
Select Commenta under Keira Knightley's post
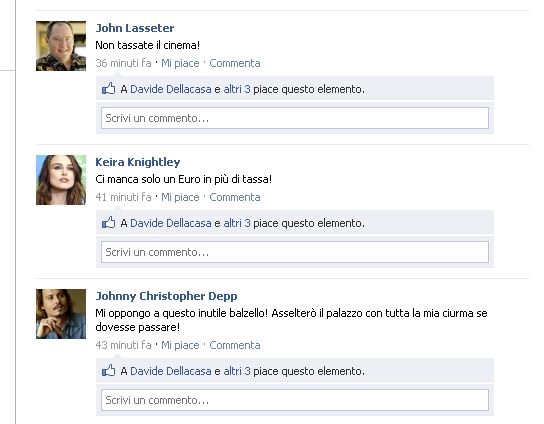click(235, 197)
